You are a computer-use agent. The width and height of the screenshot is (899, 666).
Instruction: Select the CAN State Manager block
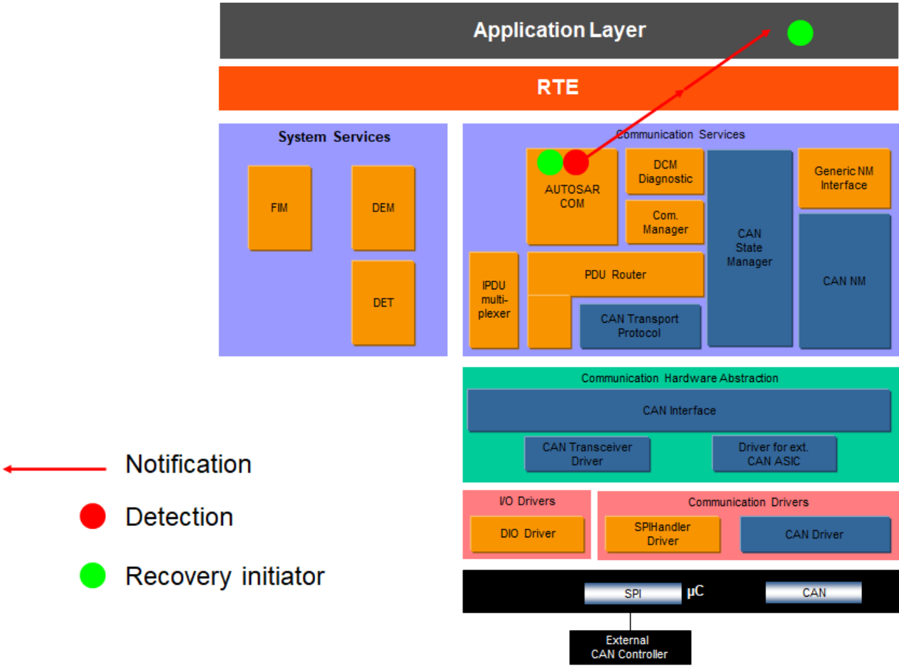tap(750, 248)
